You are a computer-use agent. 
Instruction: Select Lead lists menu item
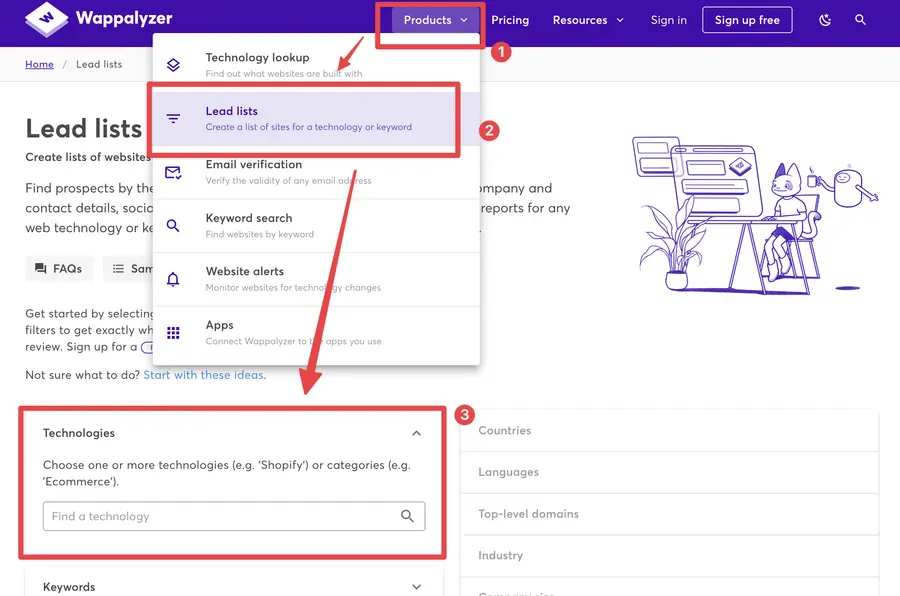click(x=316, y=119)
